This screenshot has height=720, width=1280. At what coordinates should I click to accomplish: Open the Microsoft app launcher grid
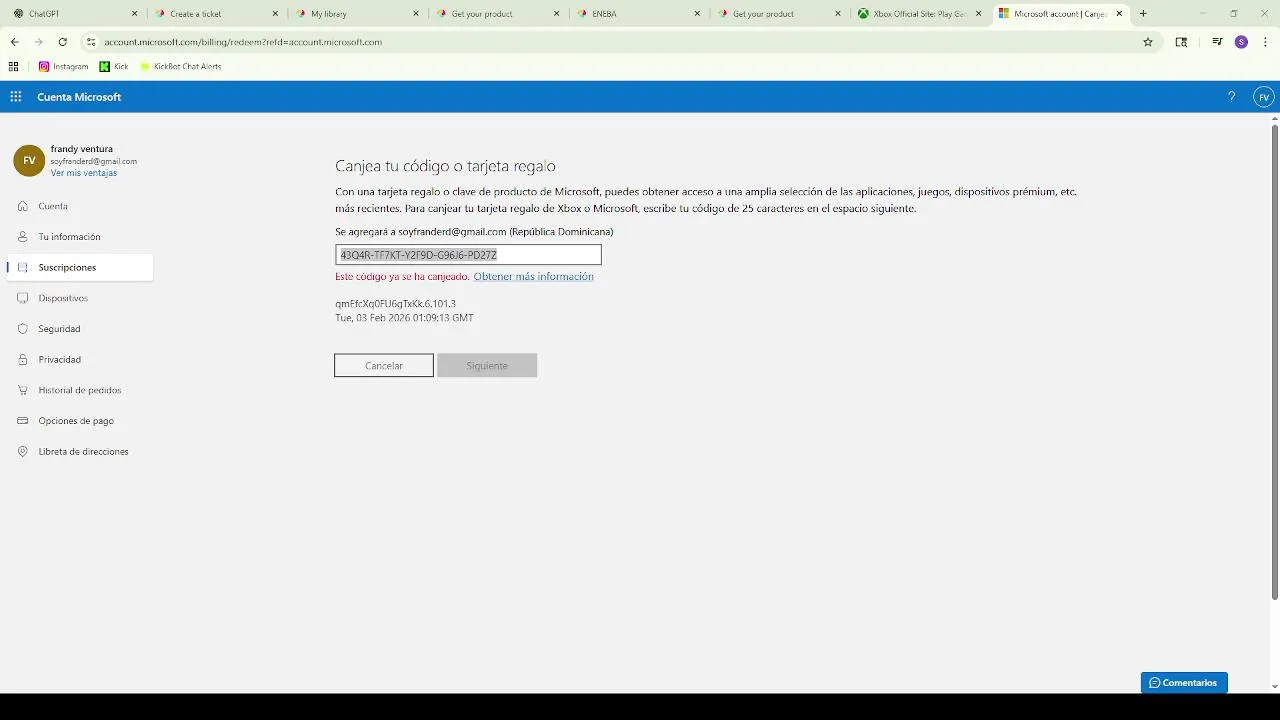pos(16,97)
